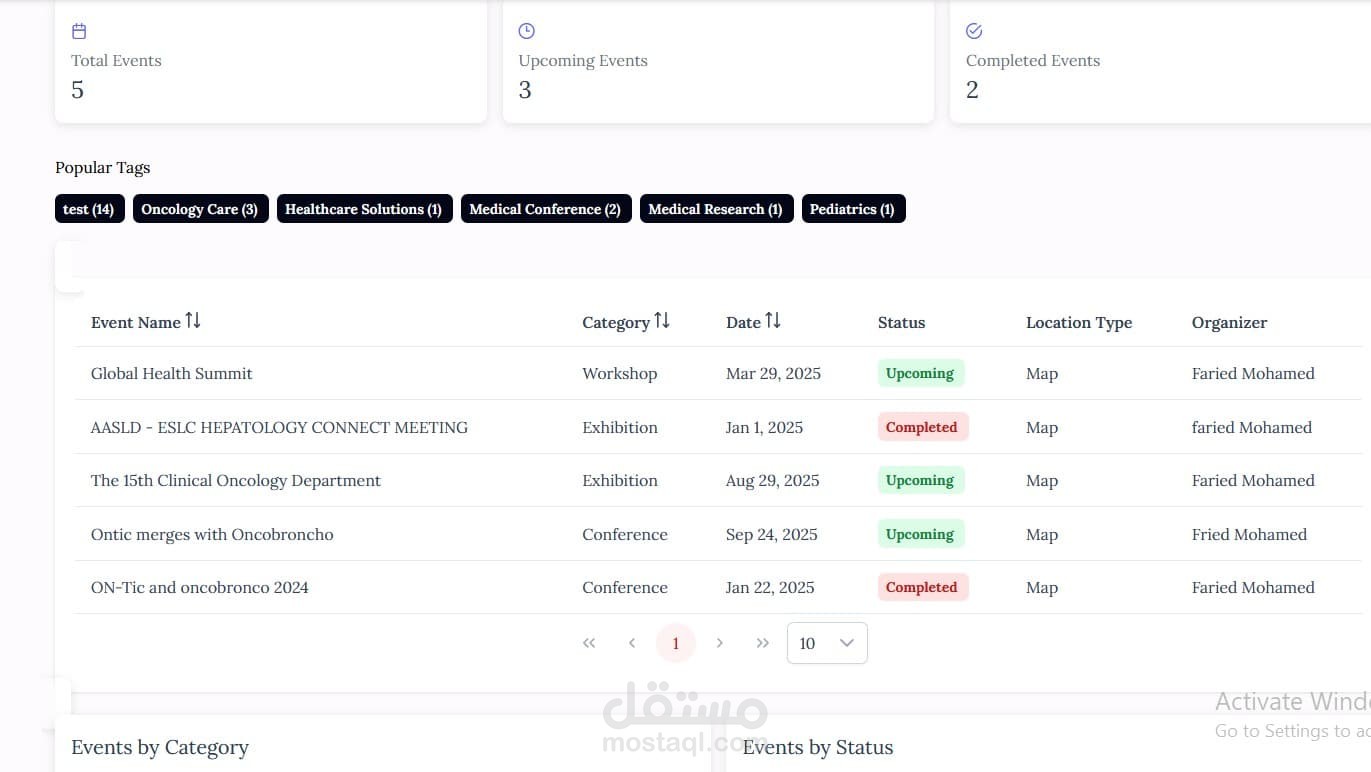Image resolution: width=1371 pixels, height=772 pixels.
Task: Jump to last page of events
Action: (x=762, y=643)
